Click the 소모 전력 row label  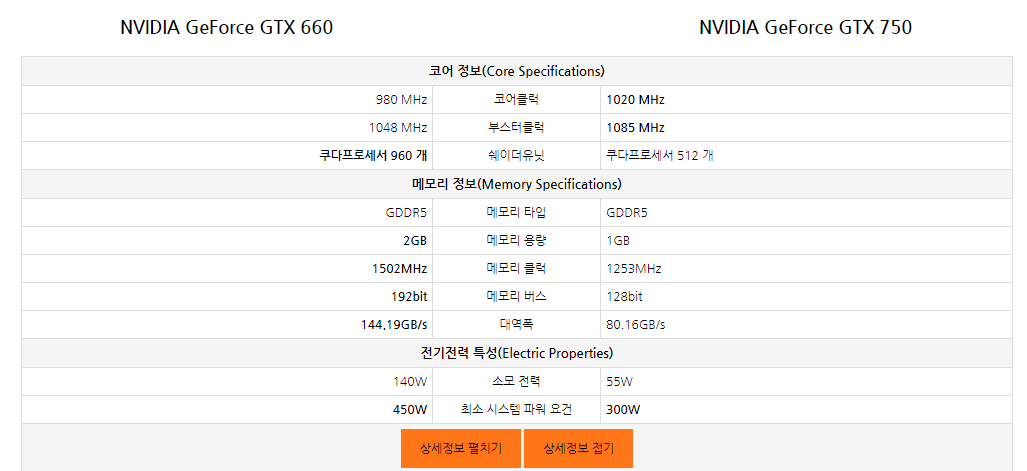point(517,381)
